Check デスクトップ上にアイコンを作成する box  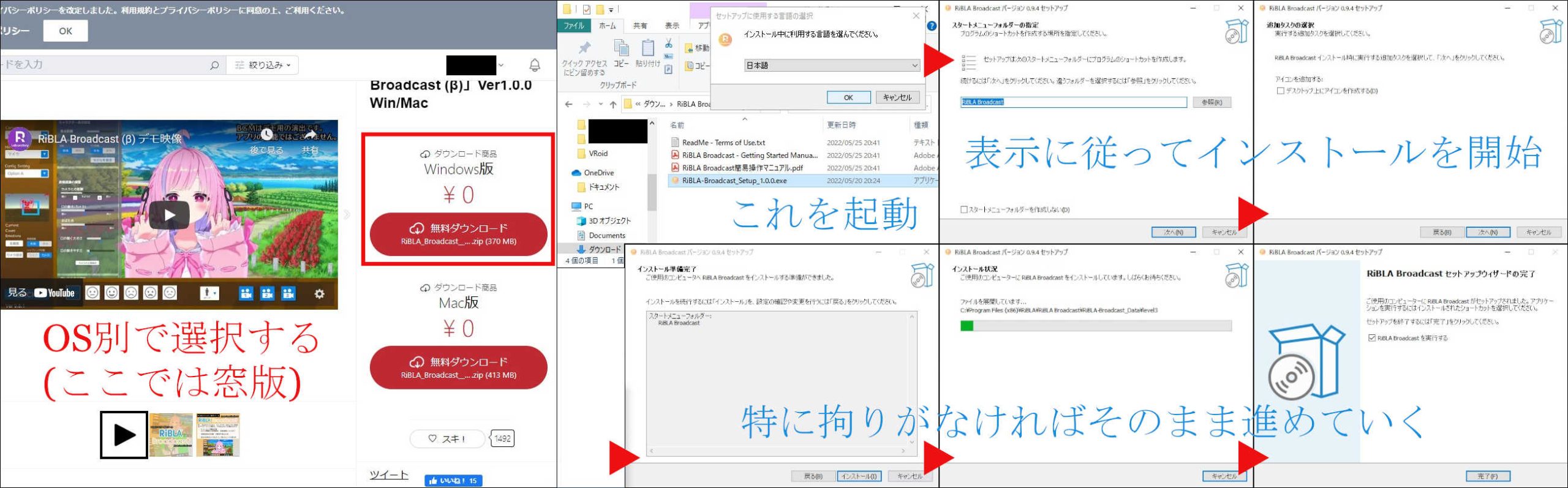[1280, 91]
